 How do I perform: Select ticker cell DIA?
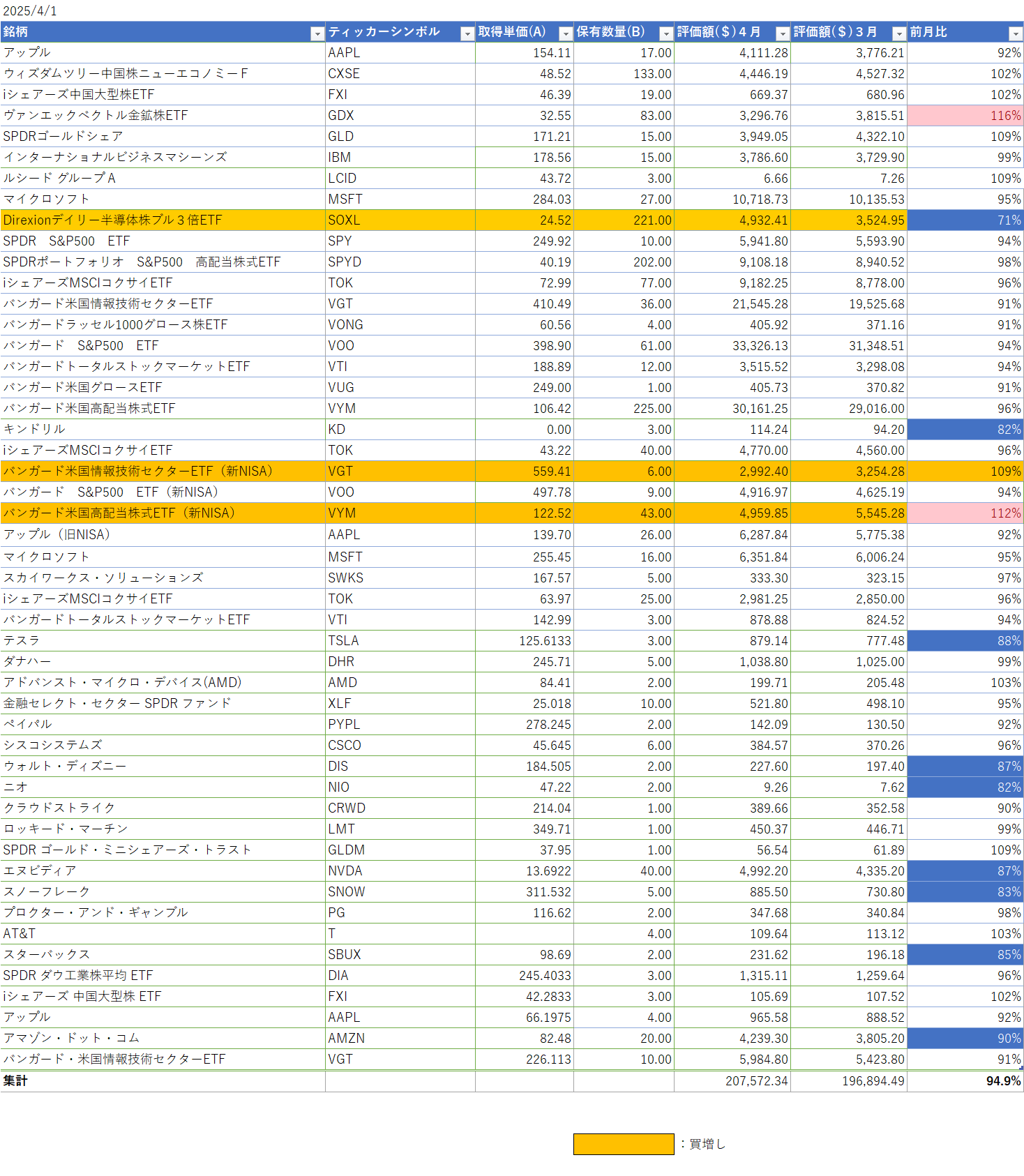[400, 976]
